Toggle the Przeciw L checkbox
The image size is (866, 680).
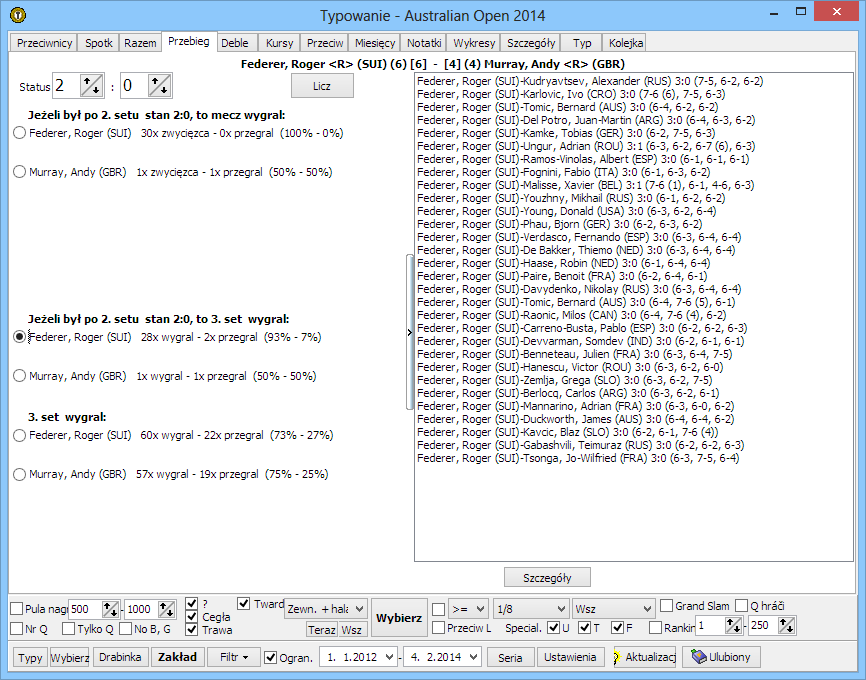[439, 628]
